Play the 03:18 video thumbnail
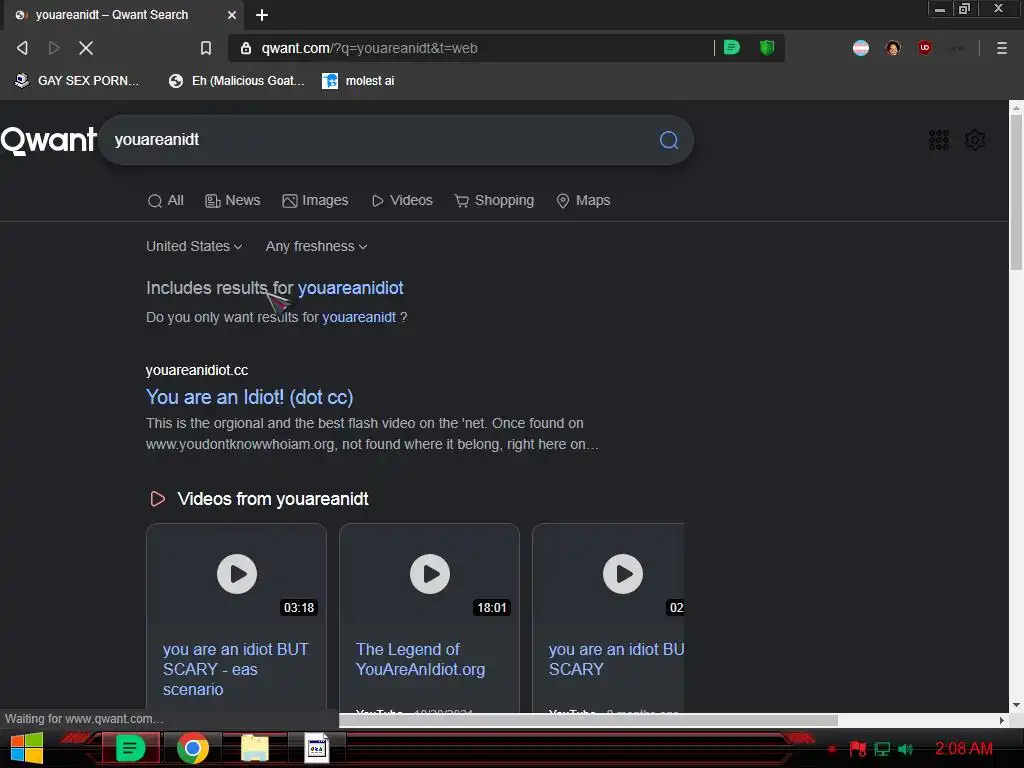 (236, 574)
